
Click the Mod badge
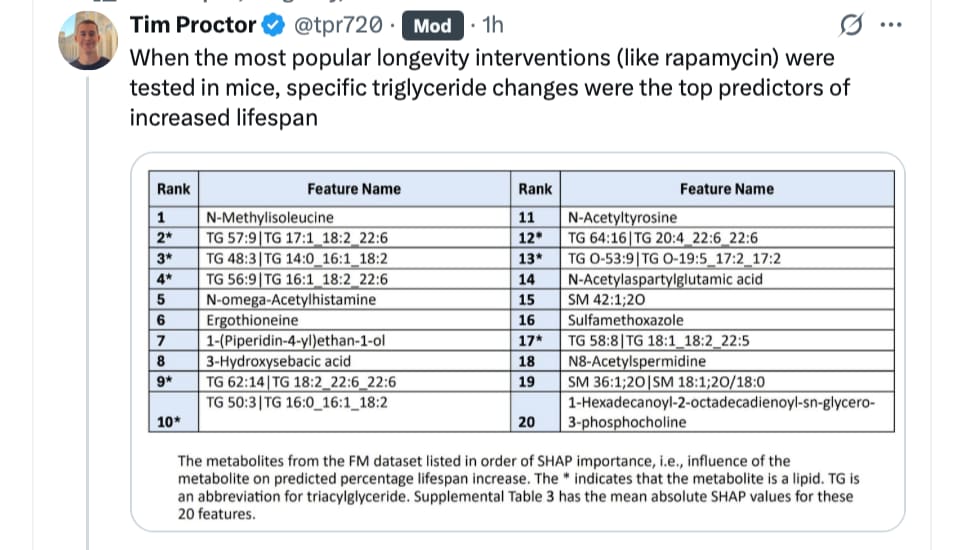click(433, 26)
